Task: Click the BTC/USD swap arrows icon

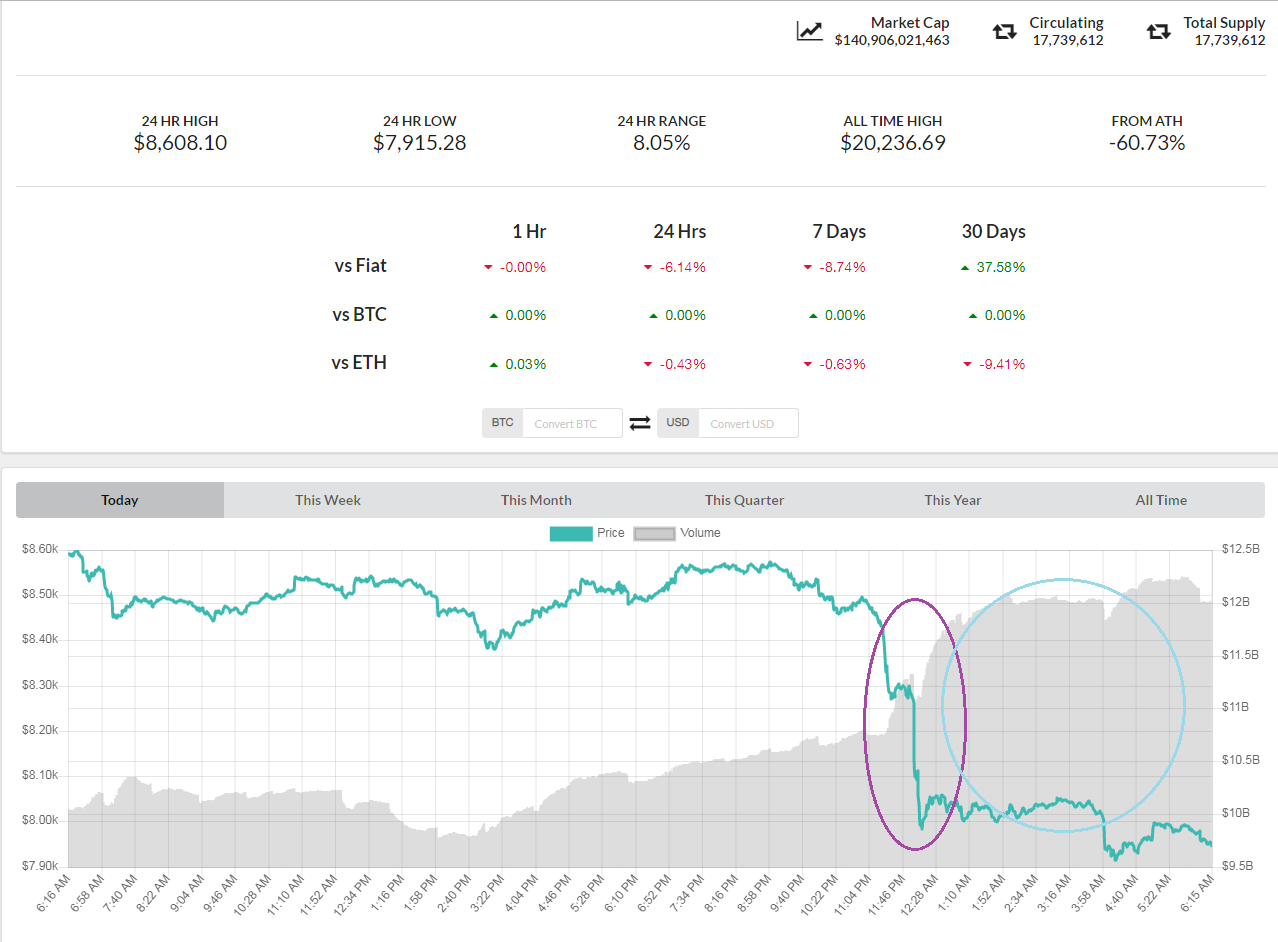Action: click(x=640, y=424)
